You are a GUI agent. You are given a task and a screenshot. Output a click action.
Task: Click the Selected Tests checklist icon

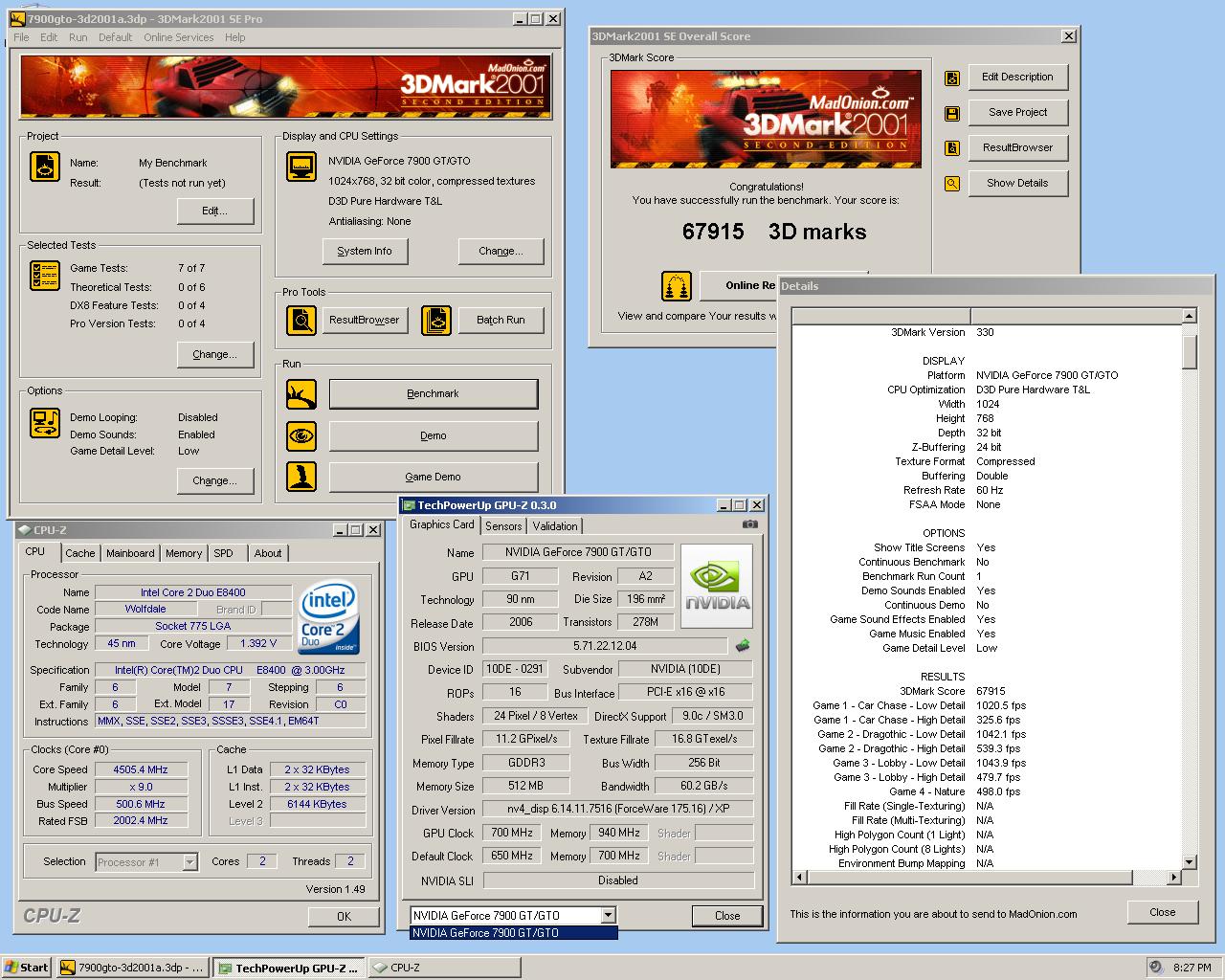point(45,276)
